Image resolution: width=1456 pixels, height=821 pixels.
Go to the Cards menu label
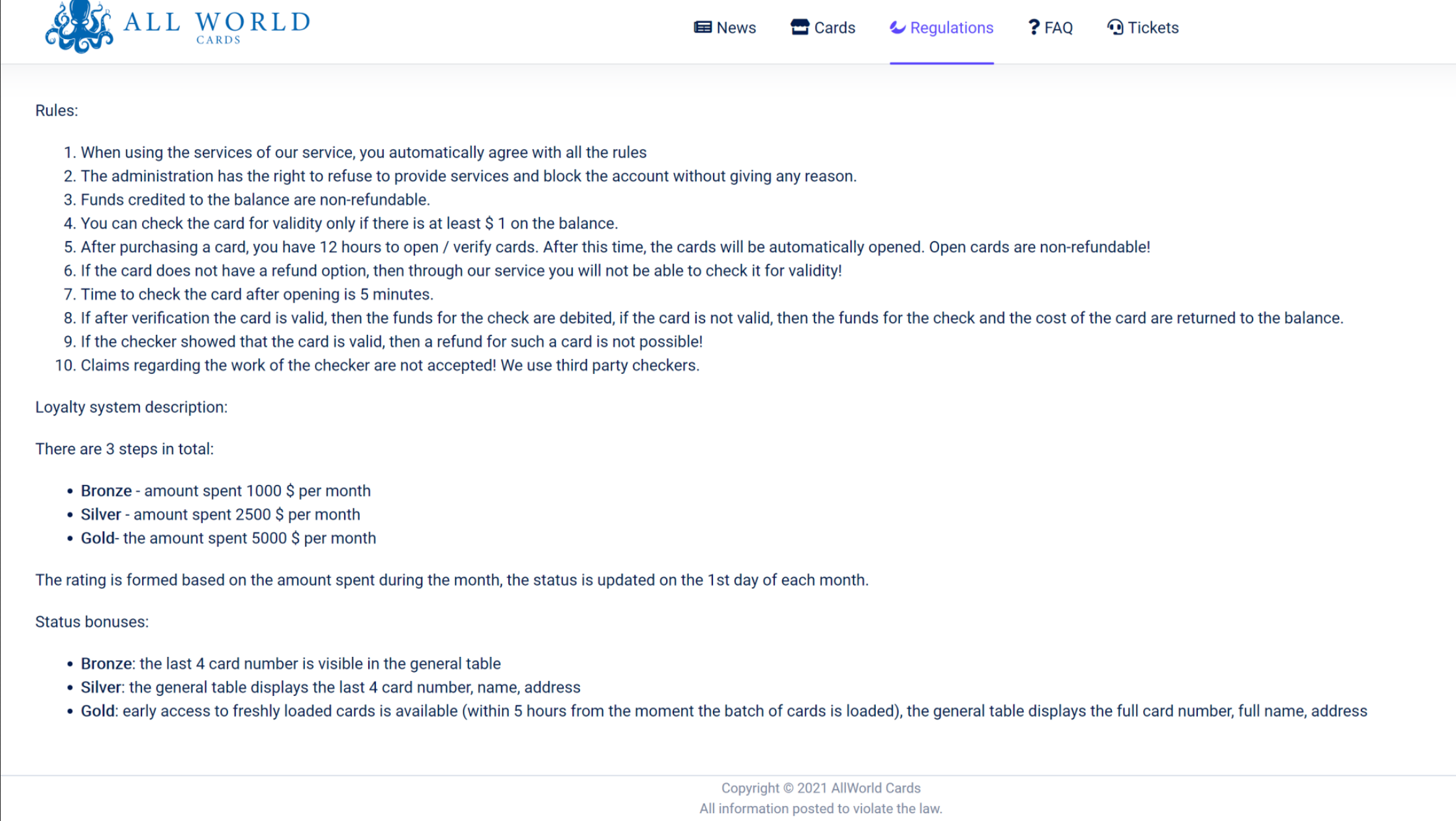[x=834, y=28]
